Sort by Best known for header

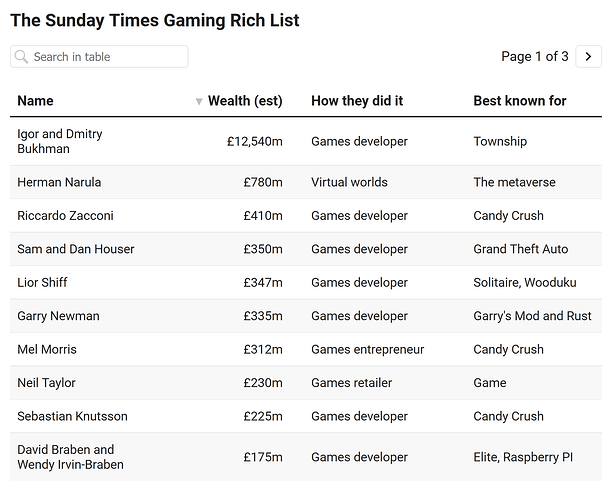pyautogui.click(x=519, y=101)
